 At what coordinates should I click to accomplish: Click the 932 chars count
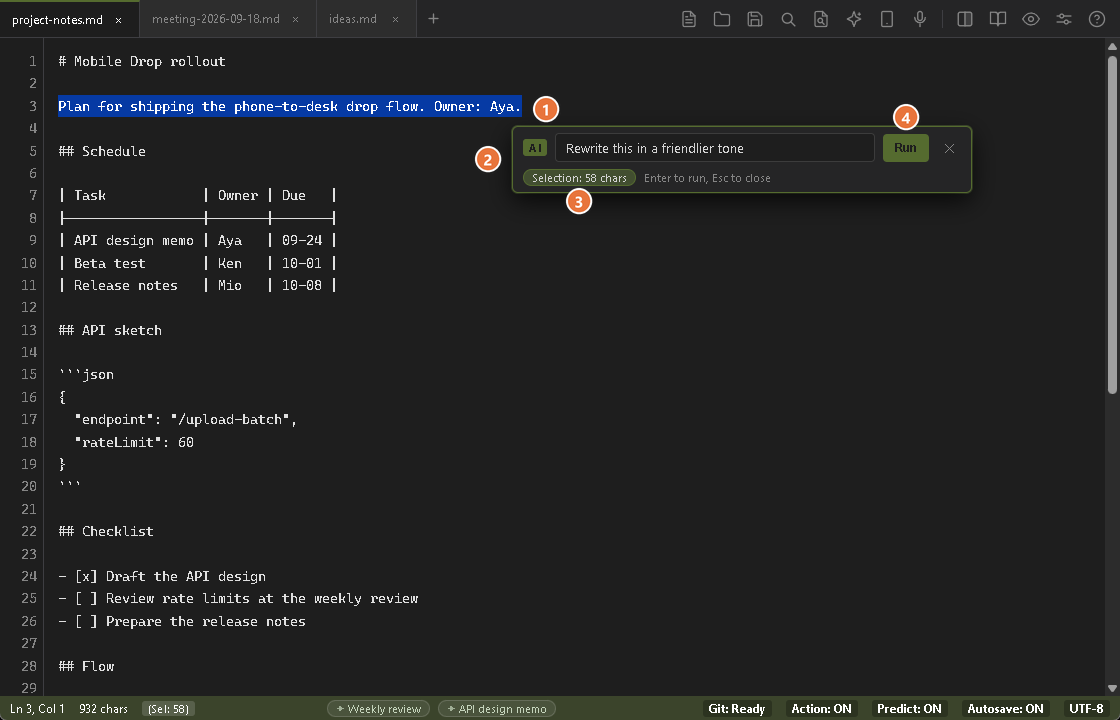[104, 709]
